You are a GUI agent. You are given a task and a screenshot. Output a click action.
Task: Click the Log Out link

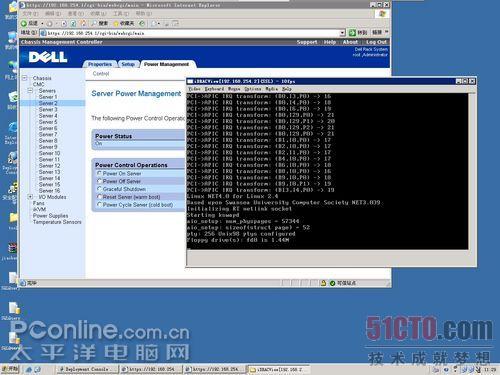(376, 42)
